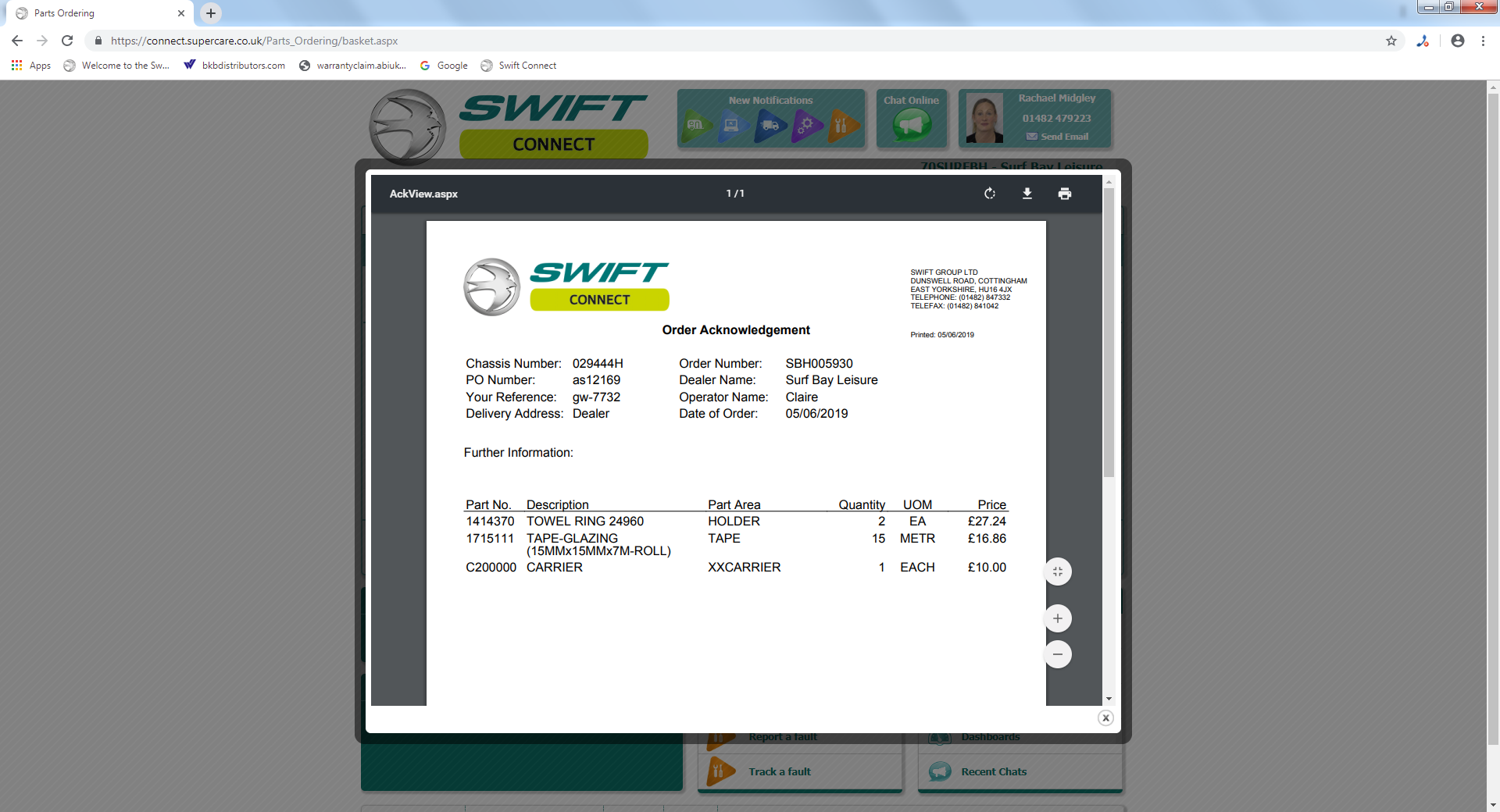The height and width of the screenshot is (812, 1500).
Task: Print the order acknowledgement
Action: point(1064,194)
